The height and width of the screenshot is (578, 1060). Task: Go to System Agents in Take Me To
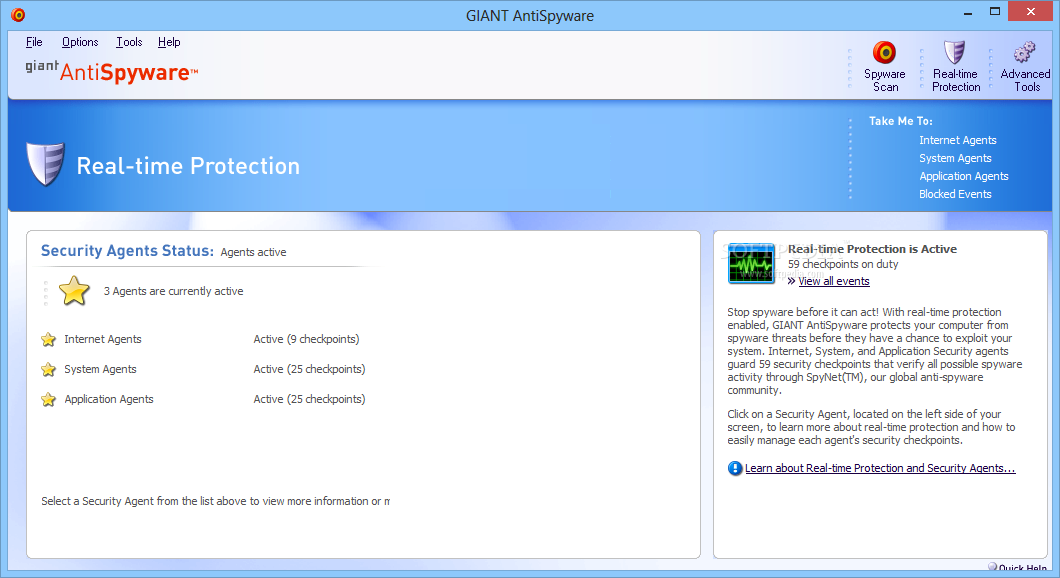pyautogui.click(x=955, y=158)
